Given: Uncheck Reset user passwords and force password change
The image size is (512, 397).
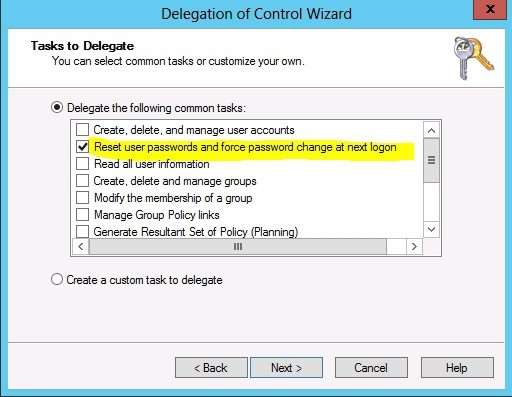Looking at the screenshot, I should click(x=82, y=147).
